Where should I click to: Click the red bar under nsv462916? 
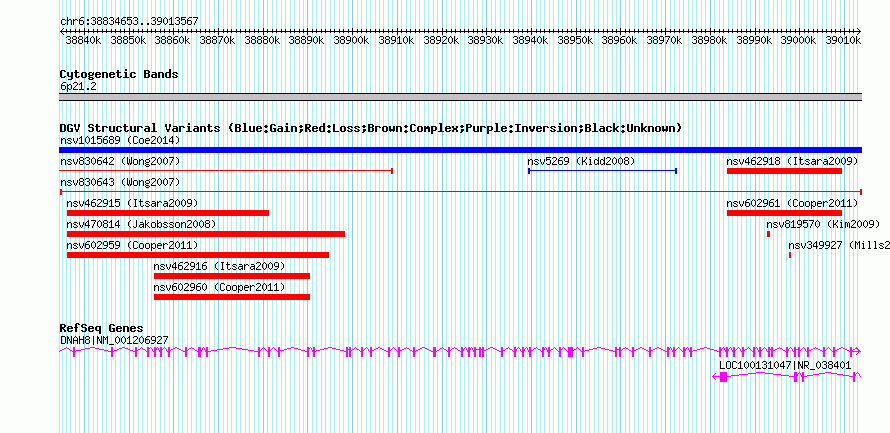232,276
